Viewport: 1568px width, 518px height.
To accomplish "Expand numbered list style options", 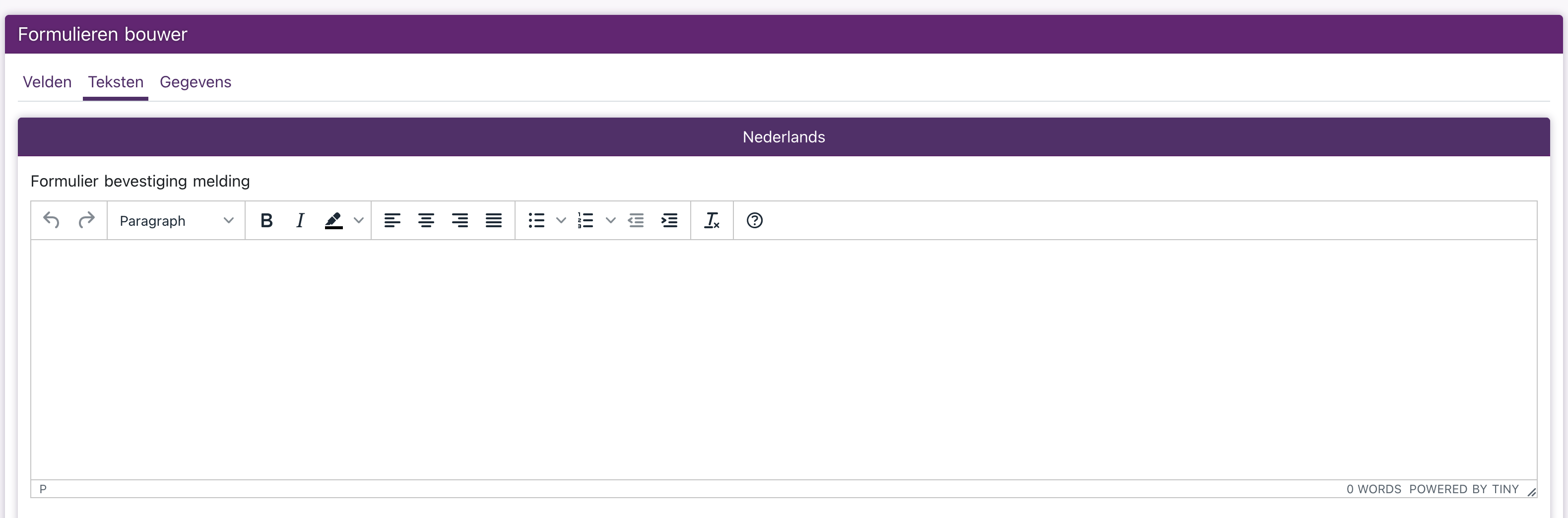I will click(x=610, y=220).
